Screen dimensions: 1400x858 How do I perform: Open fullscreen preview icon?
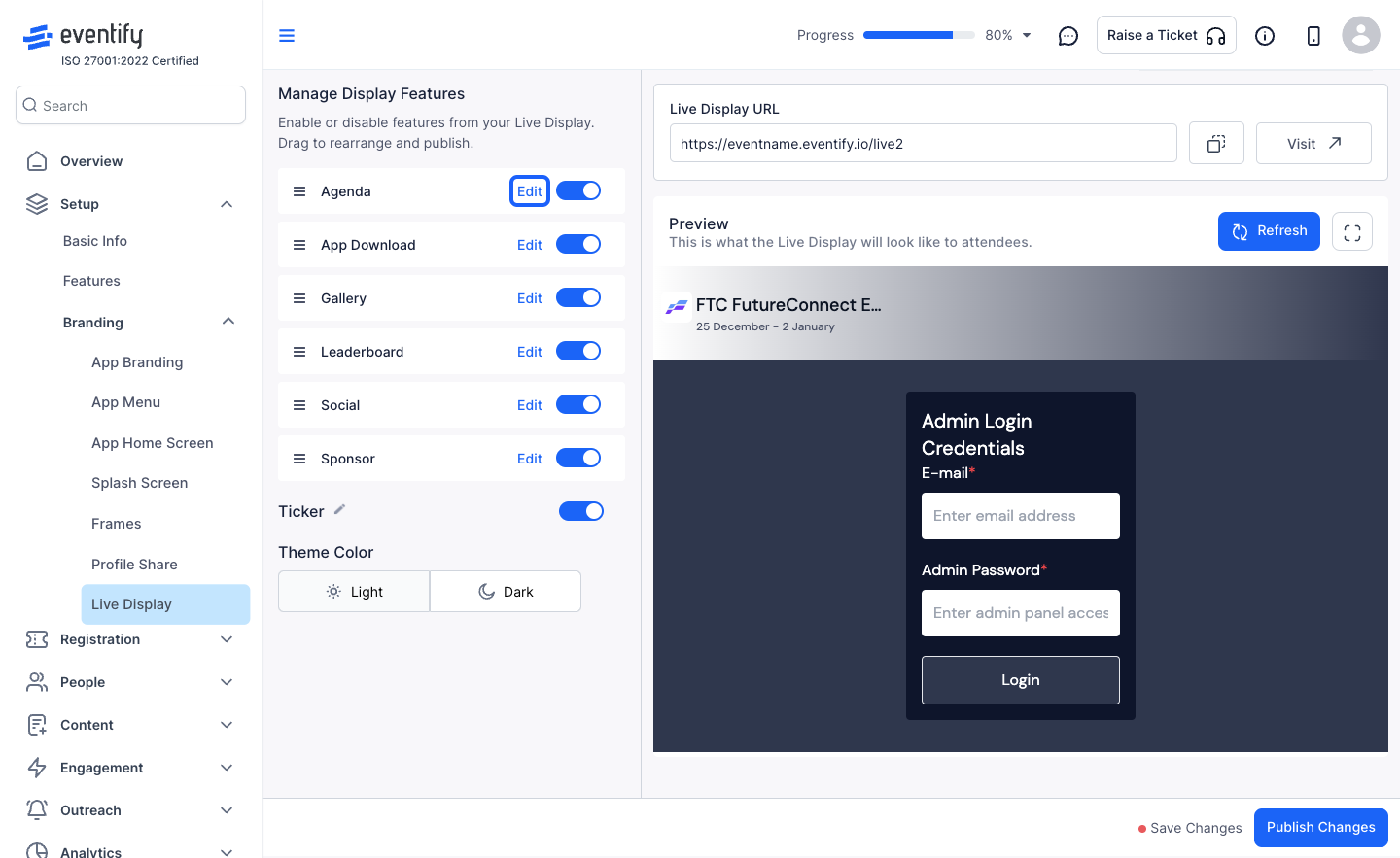click(1352, 232)
